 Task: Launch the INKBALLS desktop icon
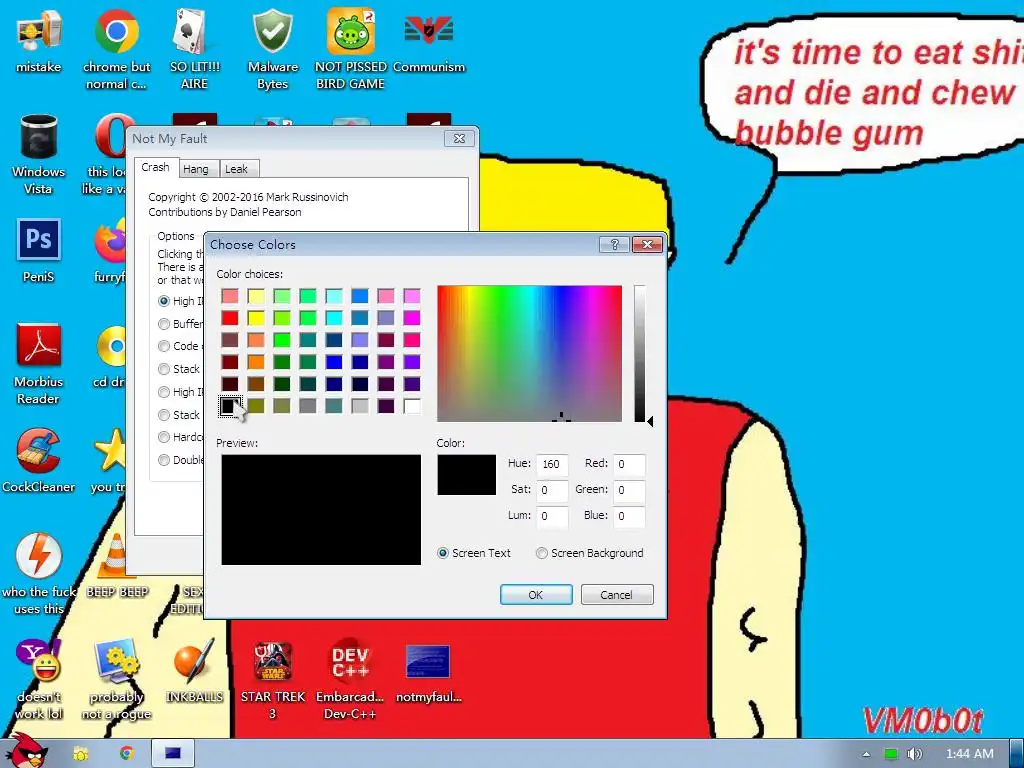coord(194,671)
